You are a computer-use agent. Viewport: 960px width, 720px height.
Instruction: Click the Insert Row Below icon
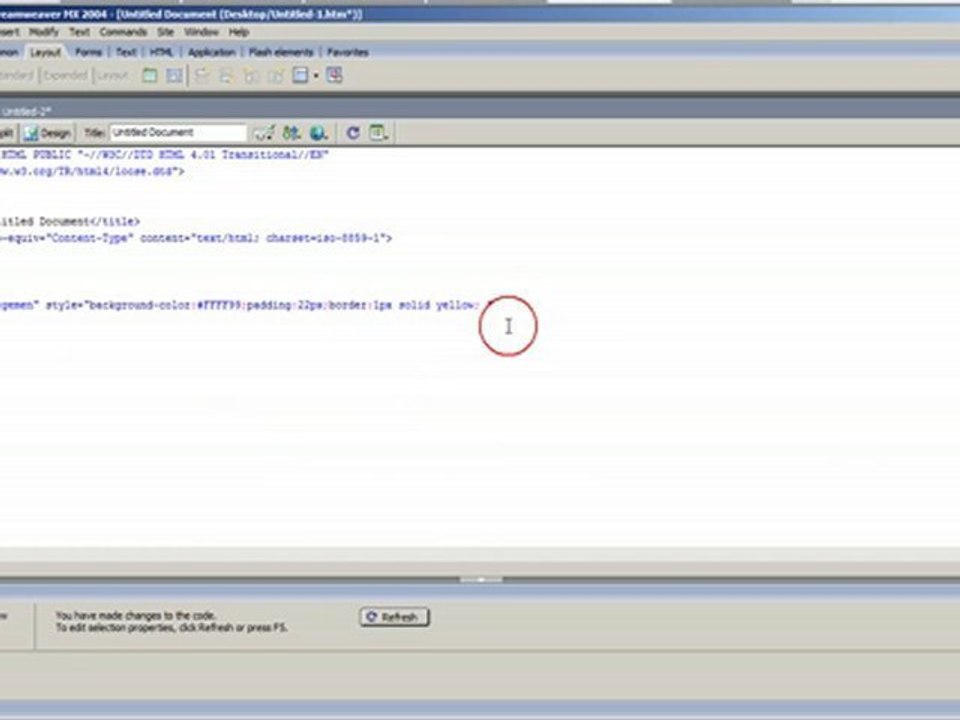226,75
